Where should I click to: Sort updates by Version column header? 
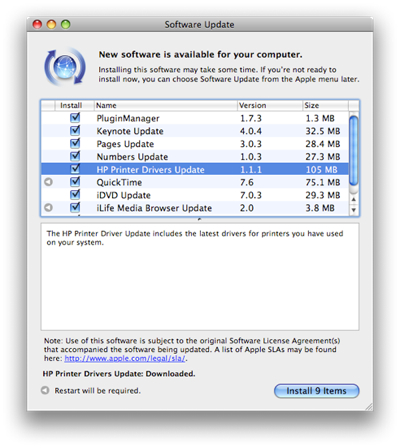(270, 105)
